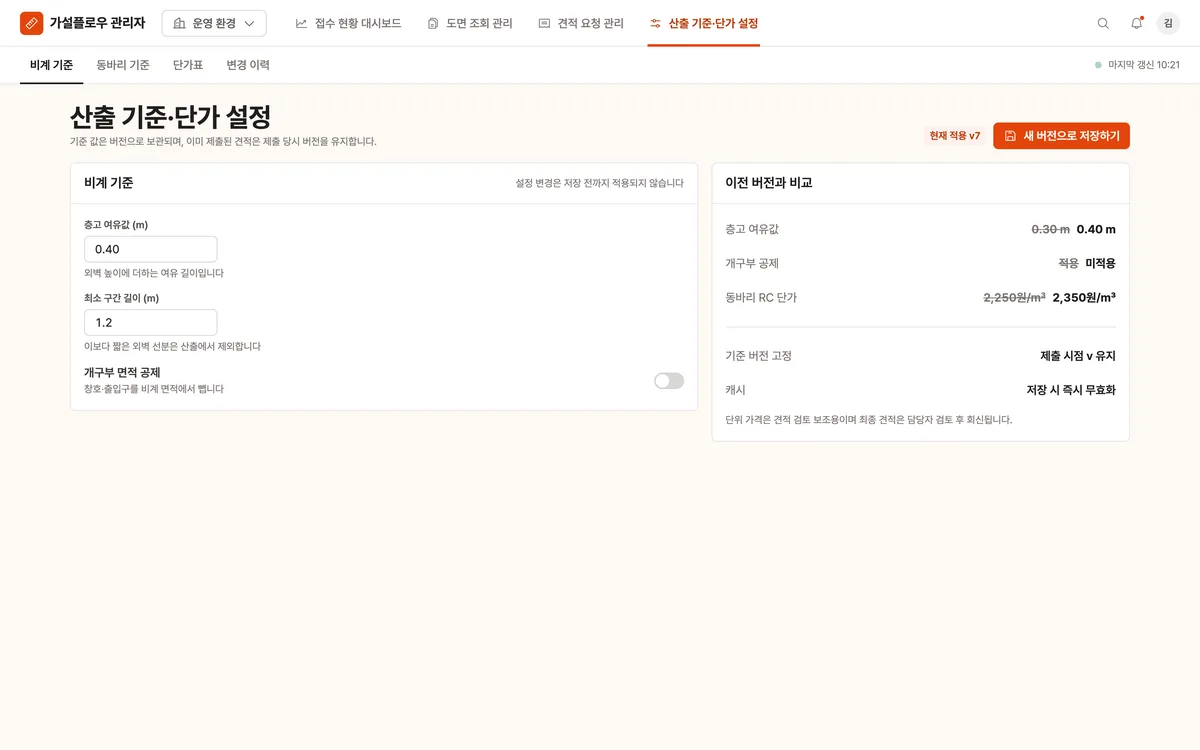Click the search magnifier icon

pos(1103,23)
